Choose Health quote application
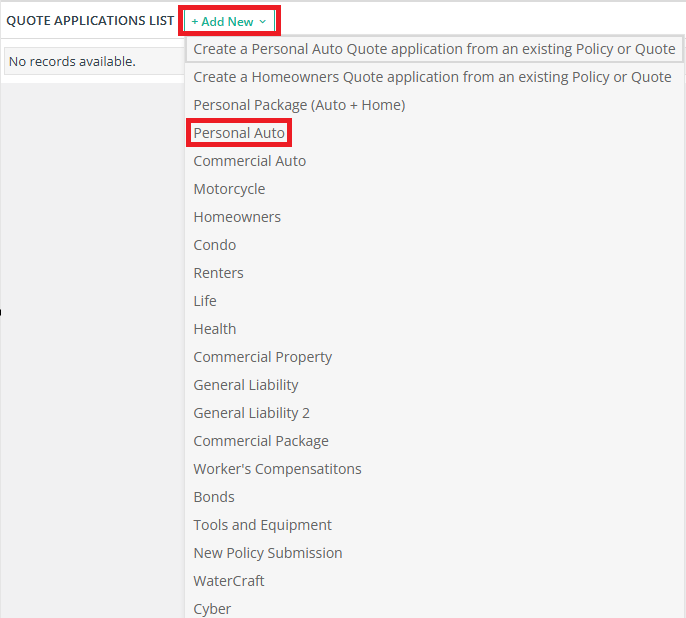686x618 pixels. tap(215, 329)
